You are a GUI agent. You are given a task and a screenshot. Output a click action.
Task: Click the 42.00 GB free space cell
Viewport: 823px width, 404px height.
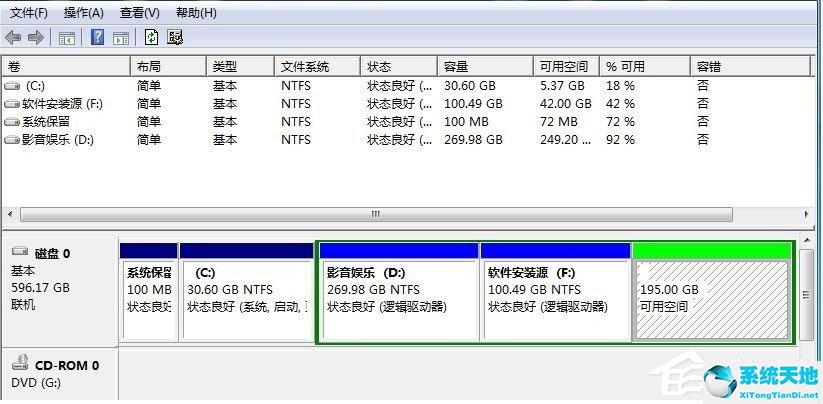point(565,104)
